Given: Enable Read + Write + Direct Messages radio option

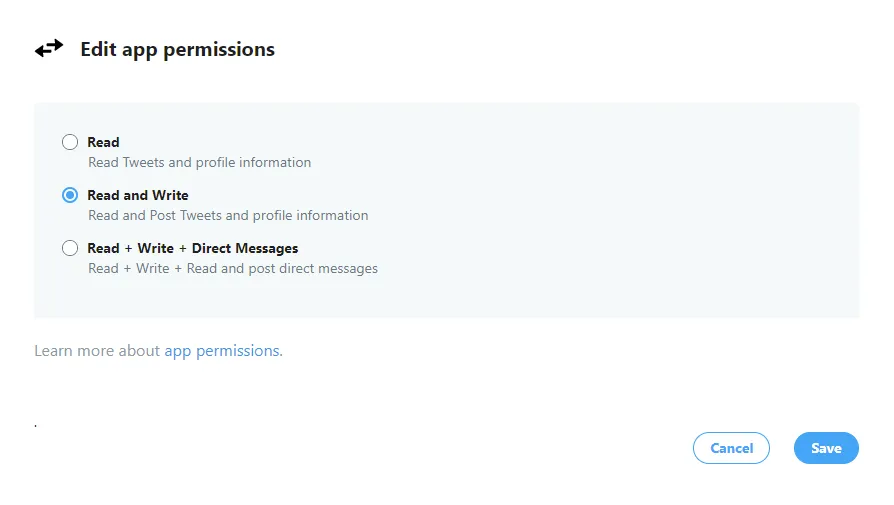Looking at the screenshot, I should tap(70, 248).
